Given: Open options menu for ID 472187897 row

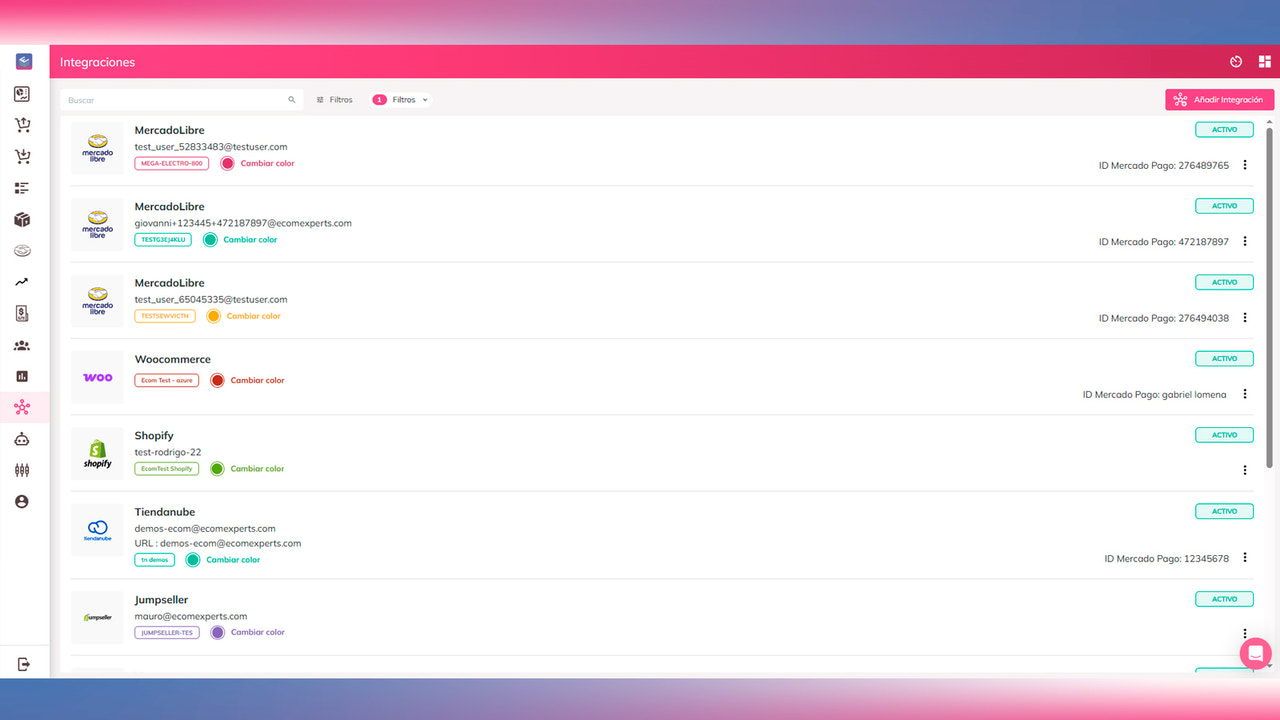Looking at the screenshot, I should pyautogui.click(x=1245, y=241).
